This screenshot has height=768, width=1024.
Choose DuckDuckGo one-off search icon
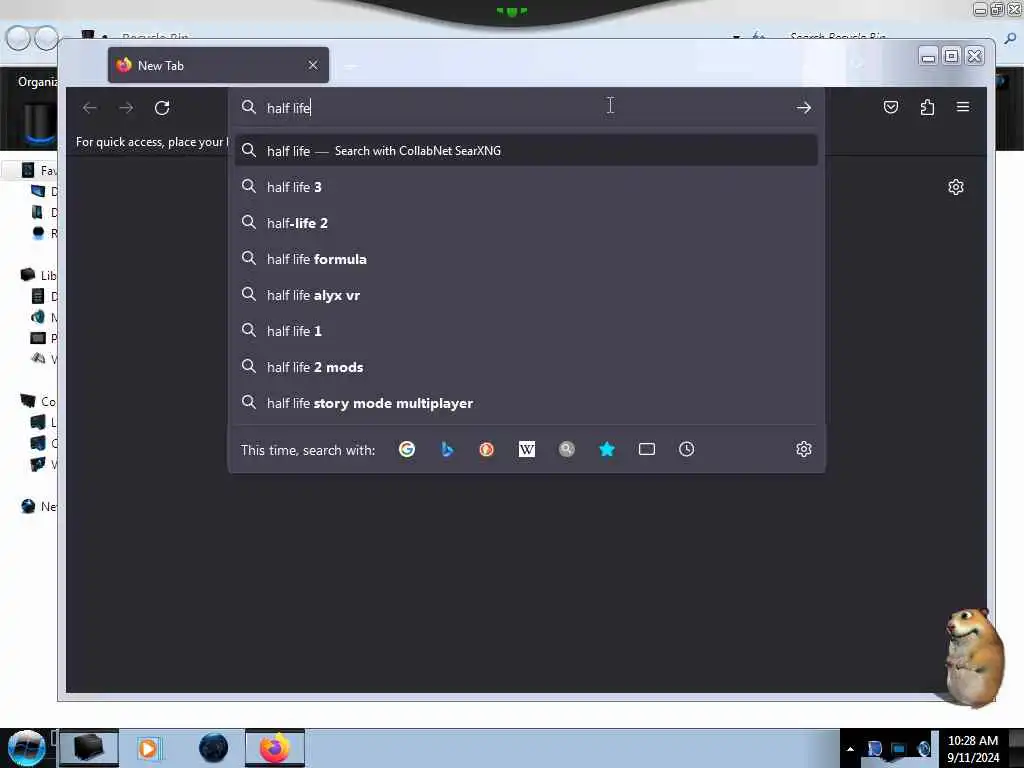(487, 449)
